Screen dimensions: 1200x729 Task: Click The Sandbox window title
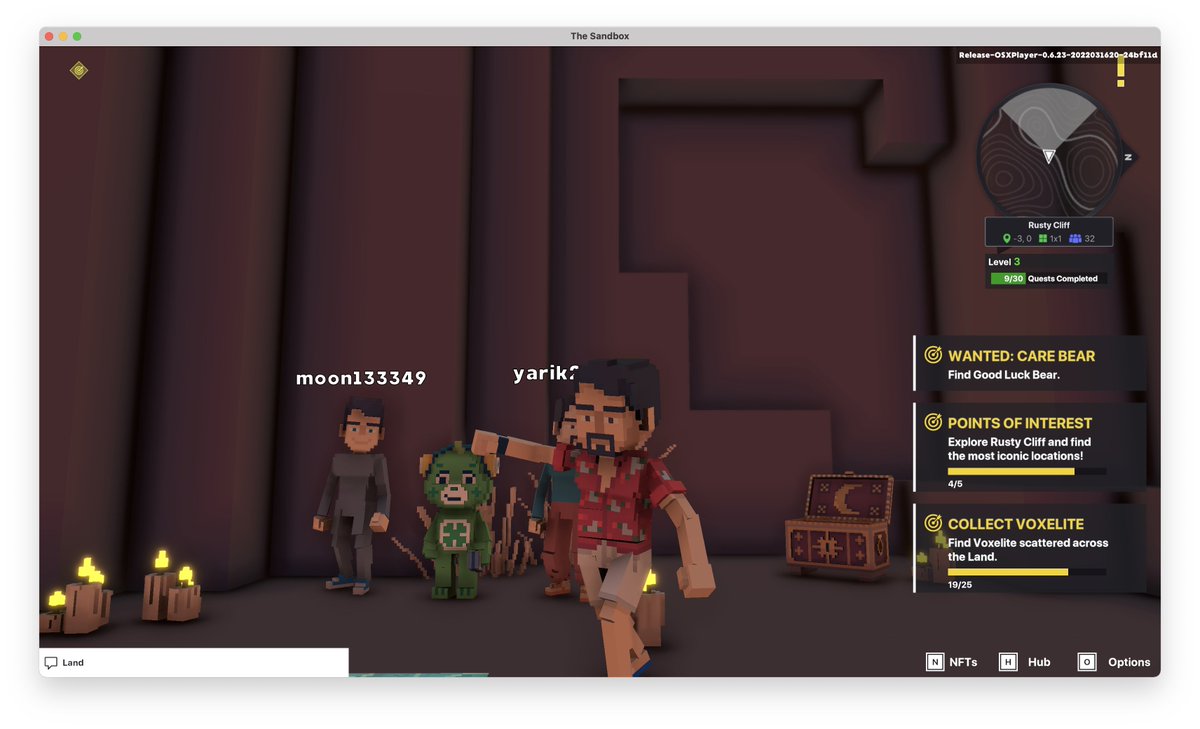(x=600, y=36)
